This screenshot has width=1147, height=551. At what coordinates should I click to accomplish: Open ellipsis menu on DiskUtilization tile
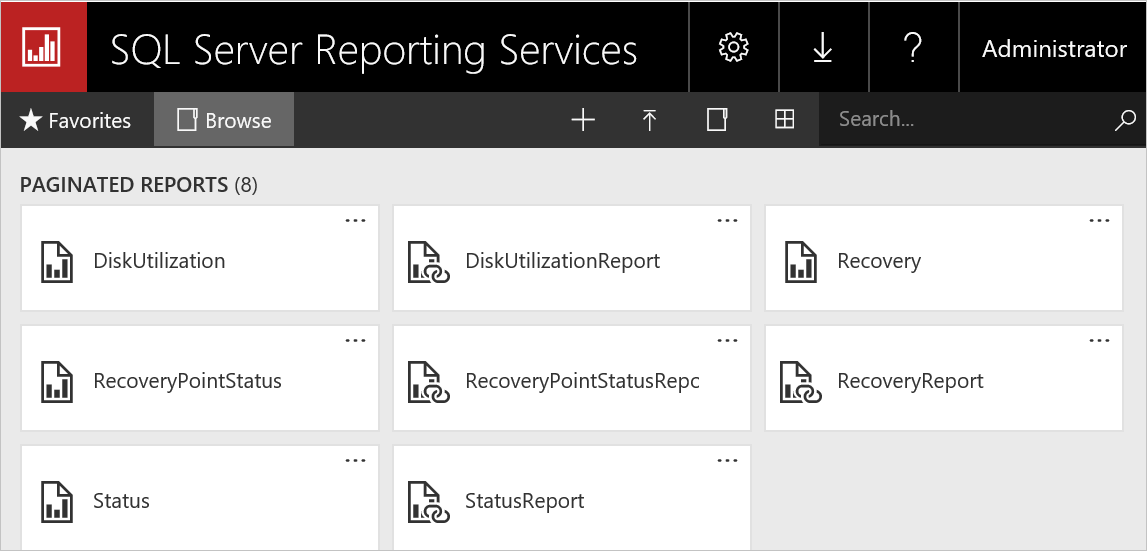pyautogui.click(x=355, y=221)
